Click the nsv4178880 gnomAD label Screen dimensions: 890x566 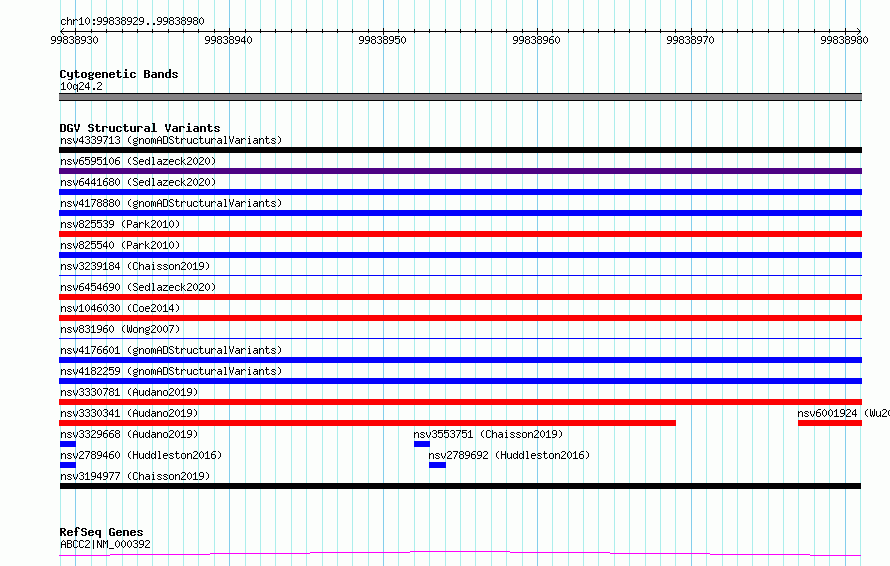[x=171, y=203]
